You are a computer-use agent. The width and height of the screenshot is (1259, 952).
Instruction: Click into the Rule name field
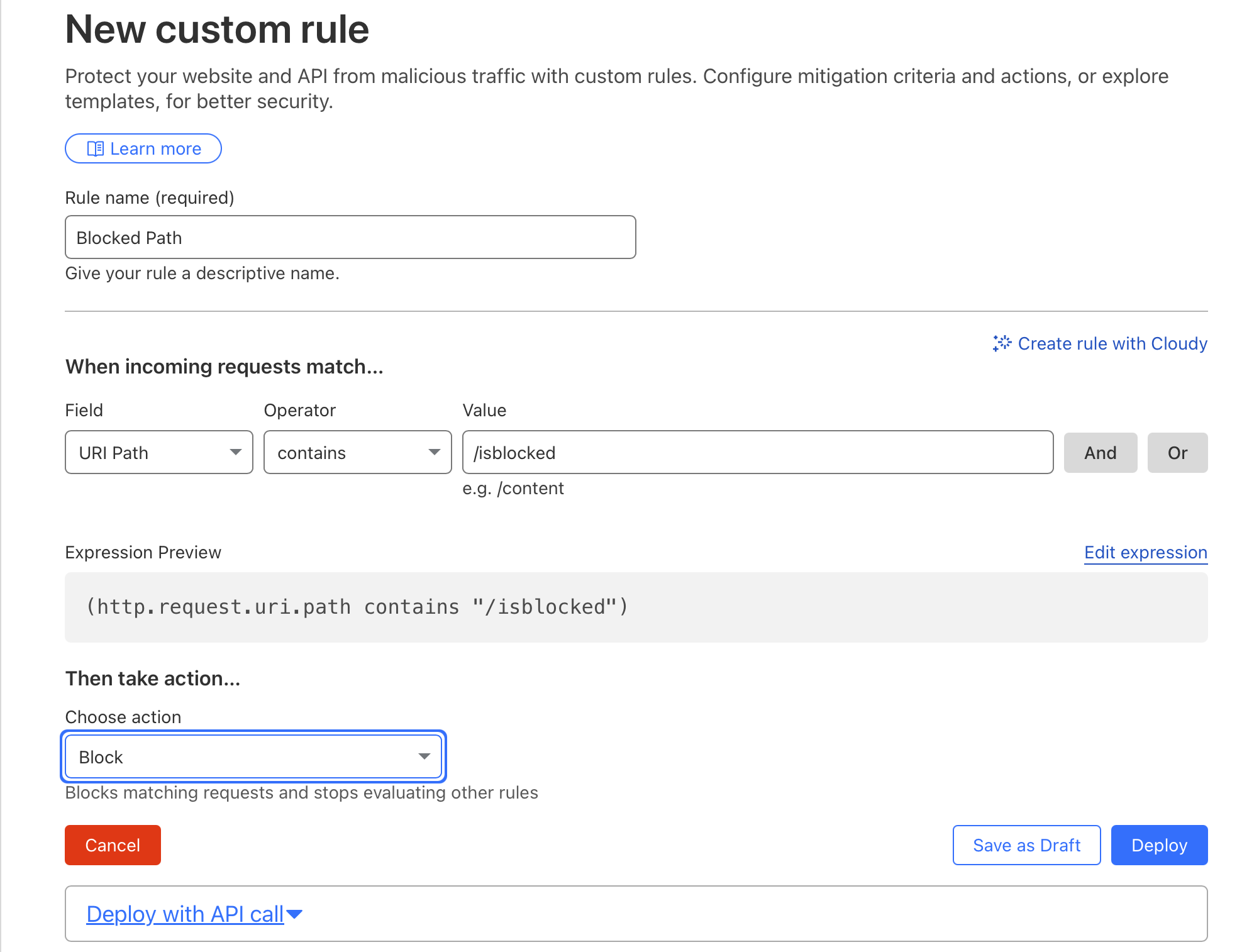350,237
